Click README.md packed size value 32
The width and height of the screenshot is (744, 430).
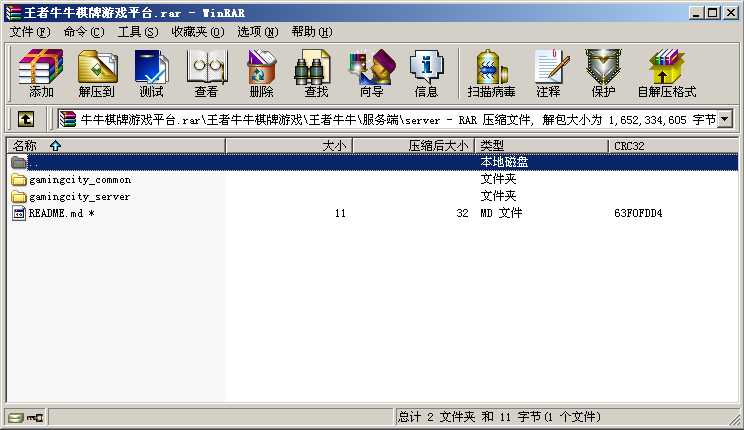(x=462, y=213)
